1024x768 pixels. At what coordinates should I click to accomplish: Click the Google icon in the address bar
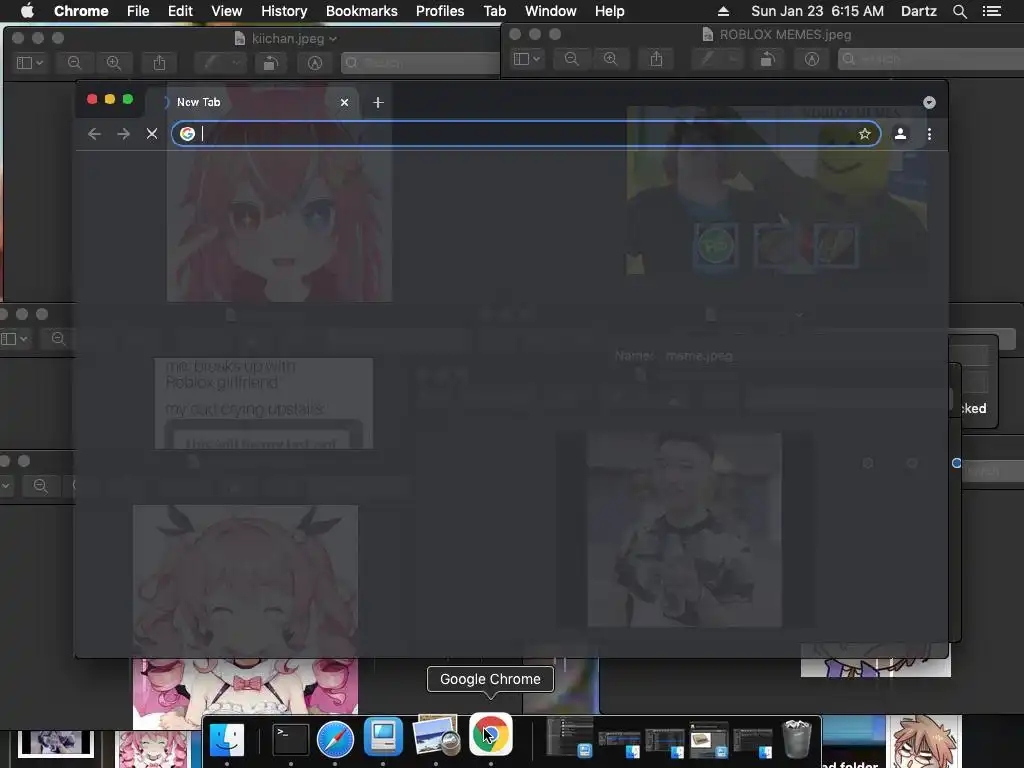click(x=187, y=134)
